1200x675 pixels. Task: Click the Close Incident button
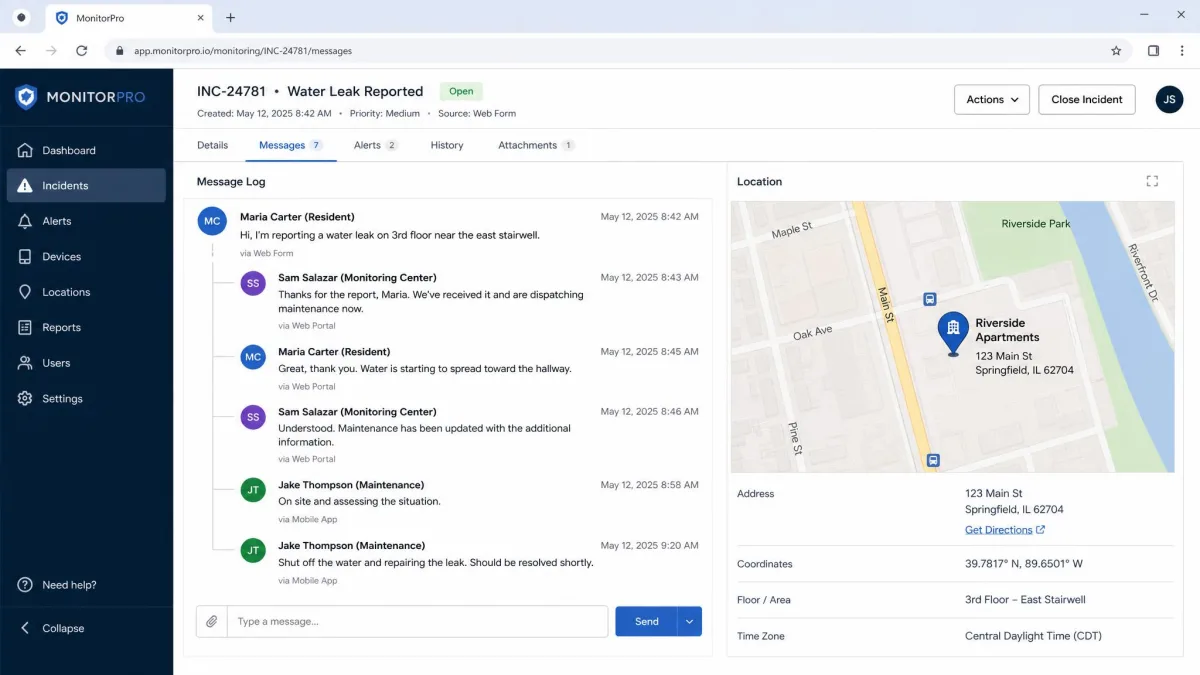(x=1087, y=99)
